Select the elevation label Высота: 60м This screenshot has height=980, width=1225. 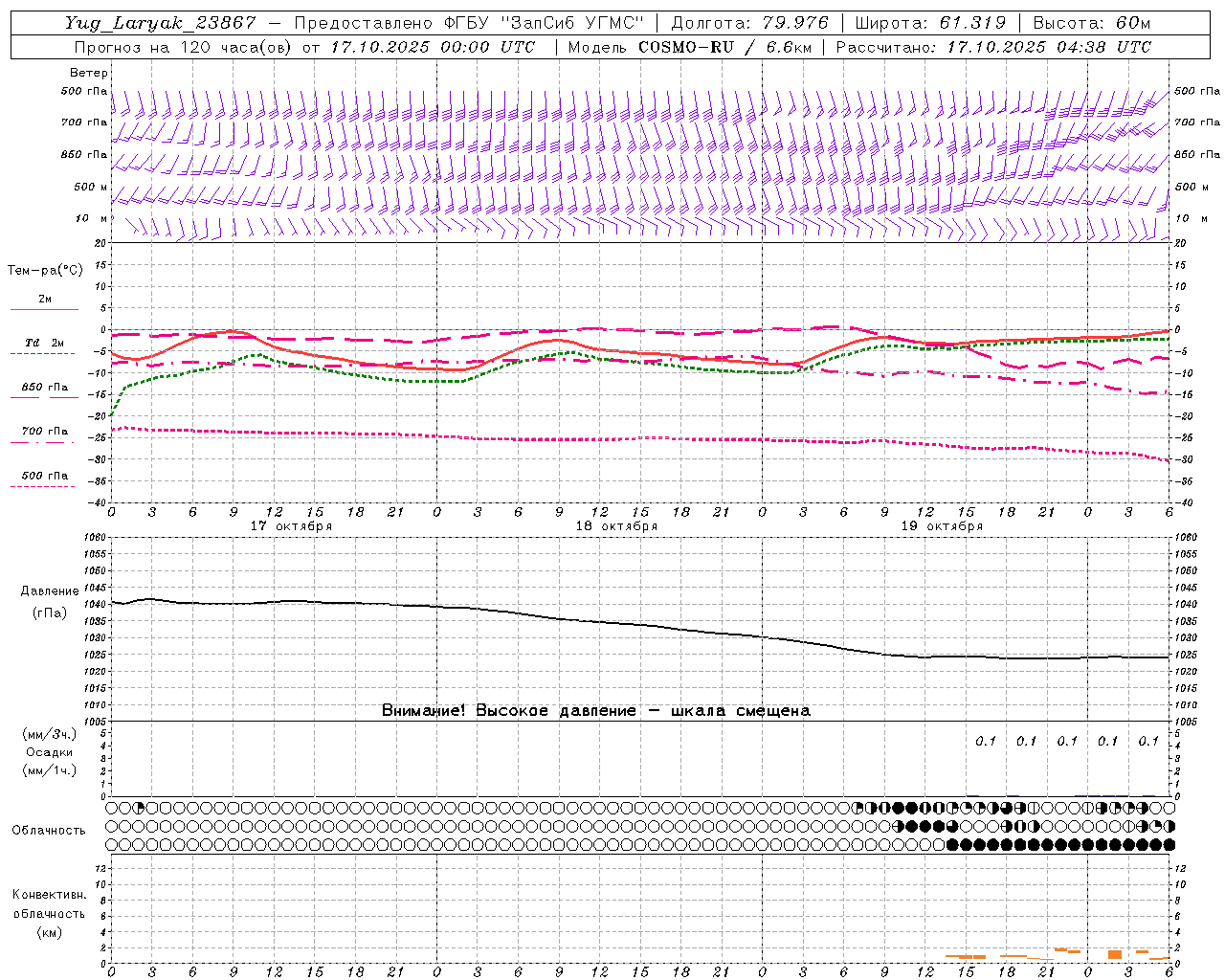[1092, 23]
